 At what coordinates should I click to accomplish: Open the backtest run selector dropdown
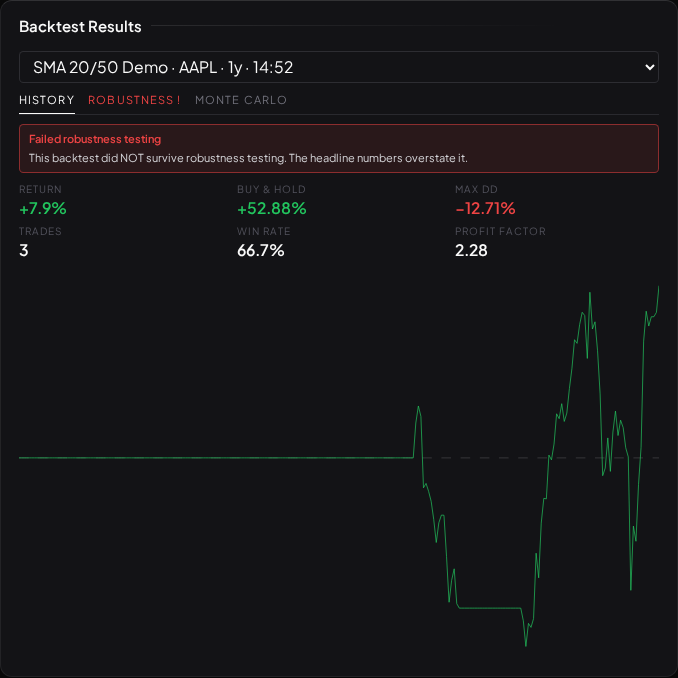339,67
